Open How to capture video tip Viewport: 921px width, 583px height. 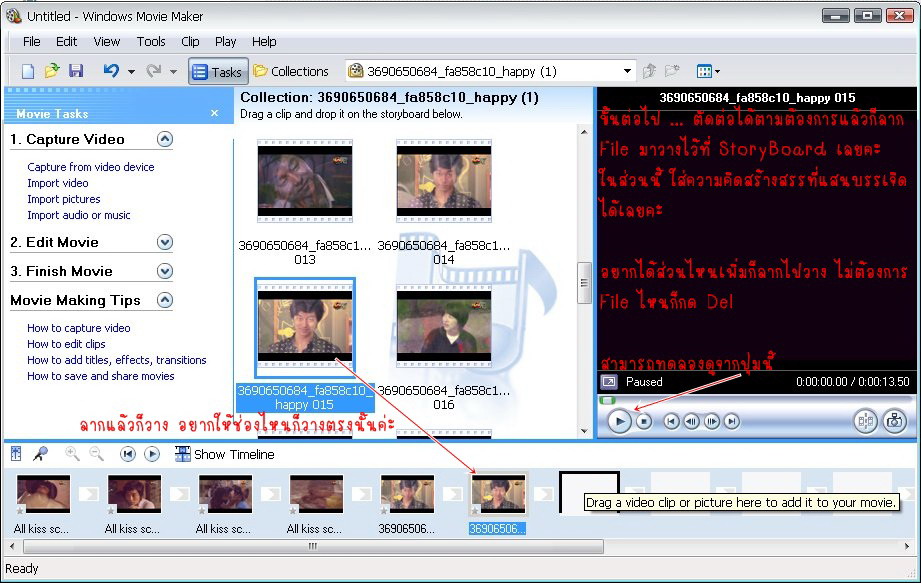[x=79, y=328]
